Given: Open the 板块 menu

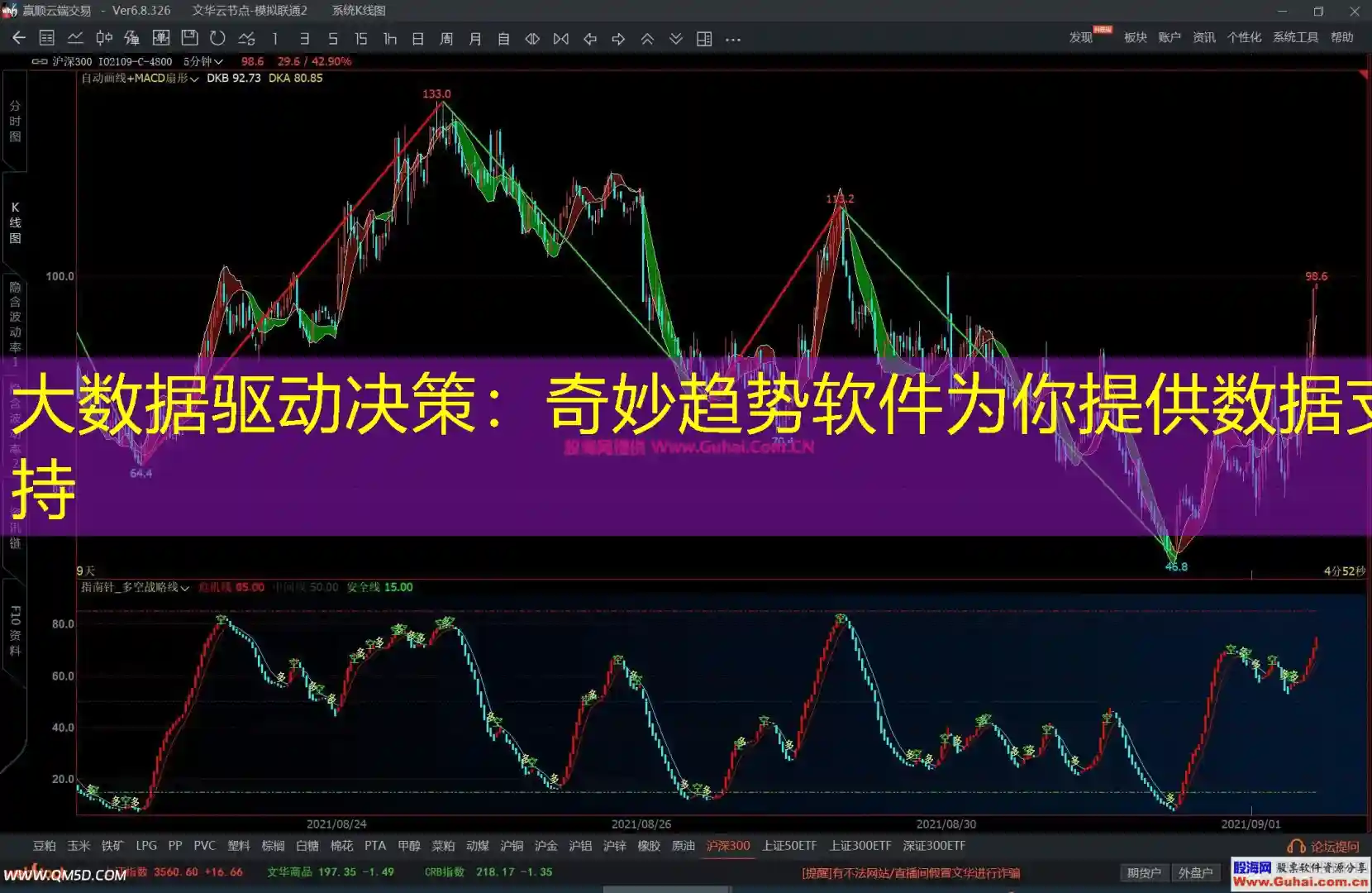Looking at the screenshot, I should click(x=1136, y=37).
